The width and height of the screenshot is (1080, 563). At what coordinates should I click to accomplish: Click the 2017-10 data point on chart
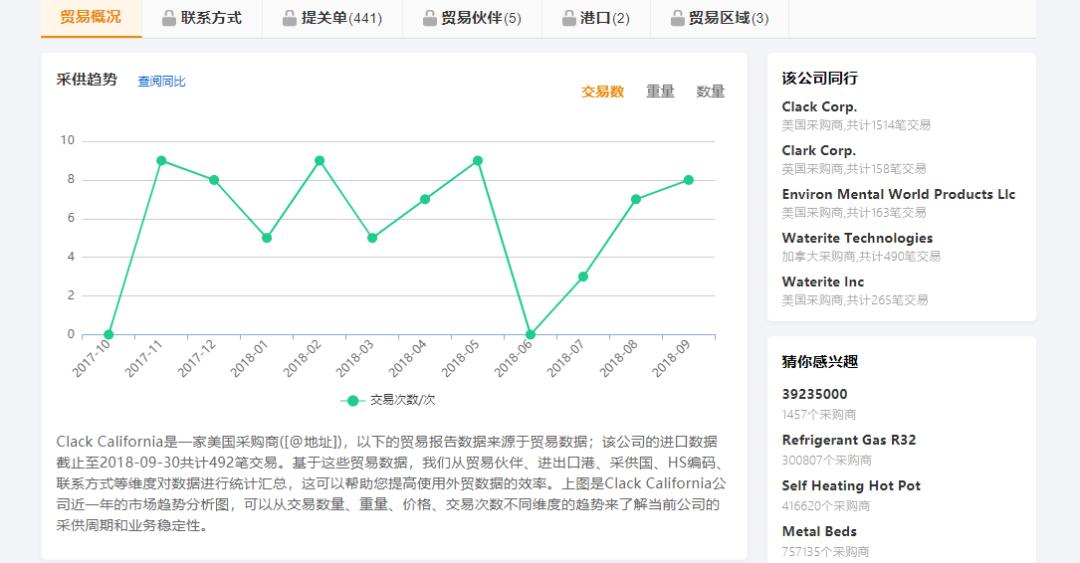[x=108, y=335]
